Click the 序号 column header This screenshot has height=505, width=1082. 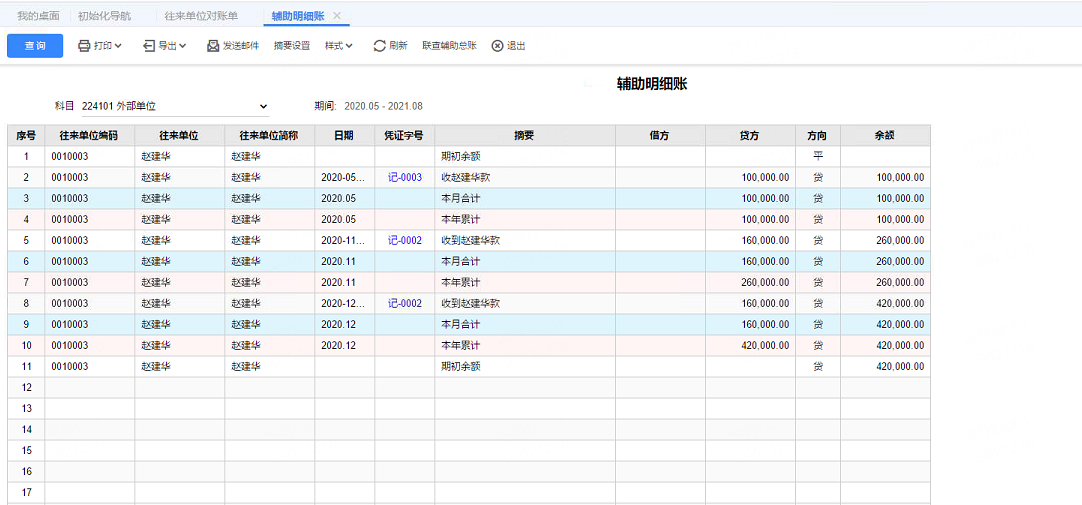(26, 136)
